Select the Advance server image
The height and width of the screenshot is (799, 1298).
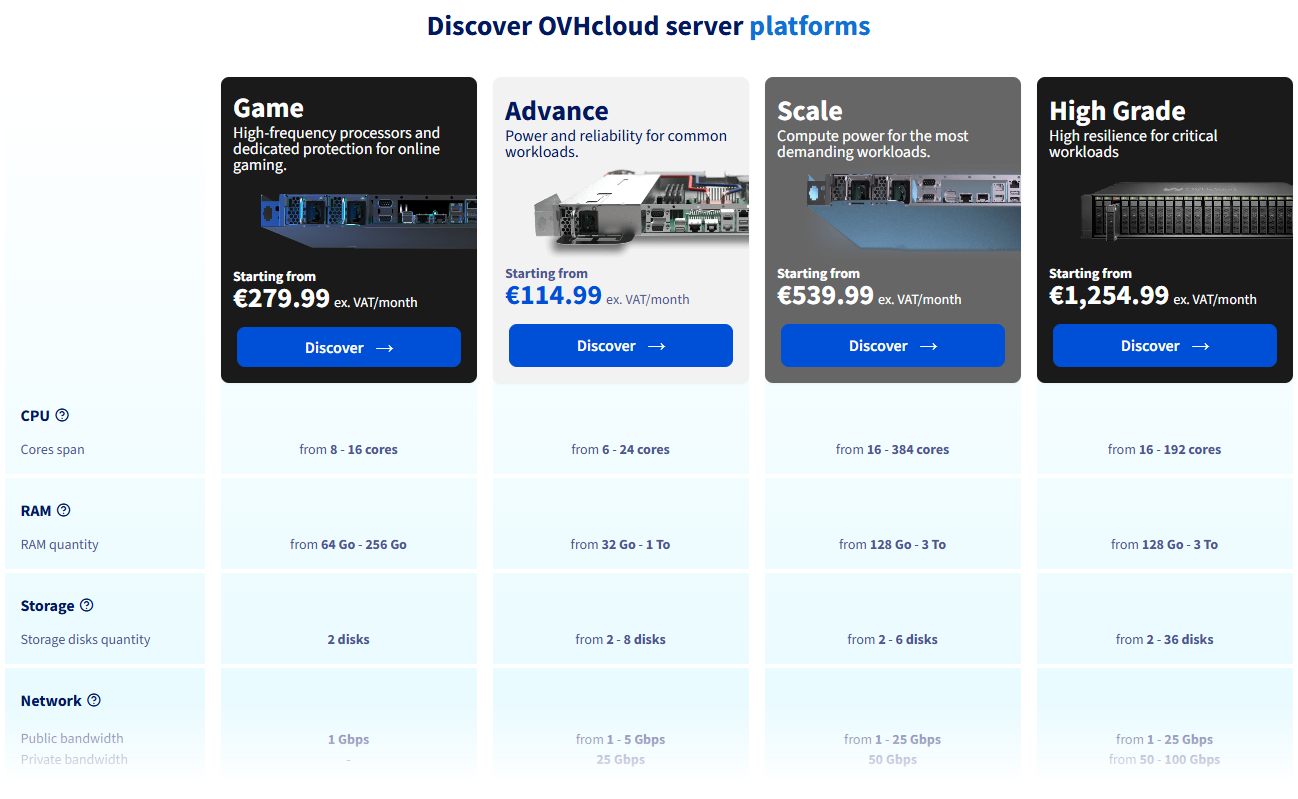pyautogui.click(x=640, y=210)
